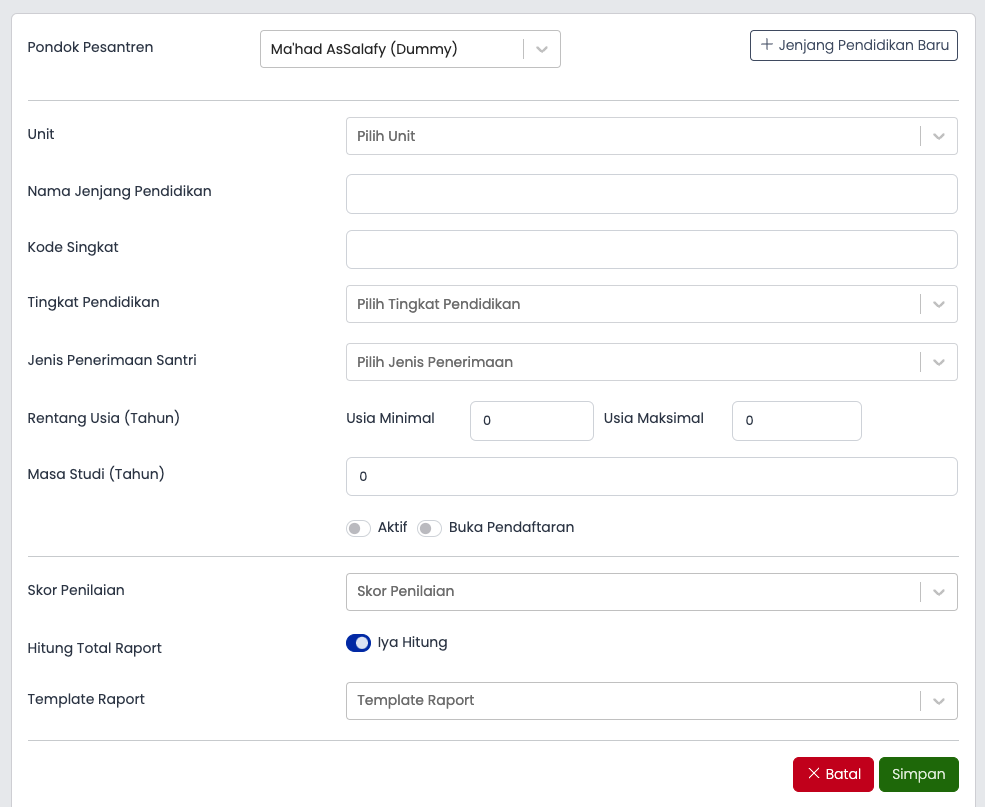
Task: Click the Simpan button
Action: [918, 774]
